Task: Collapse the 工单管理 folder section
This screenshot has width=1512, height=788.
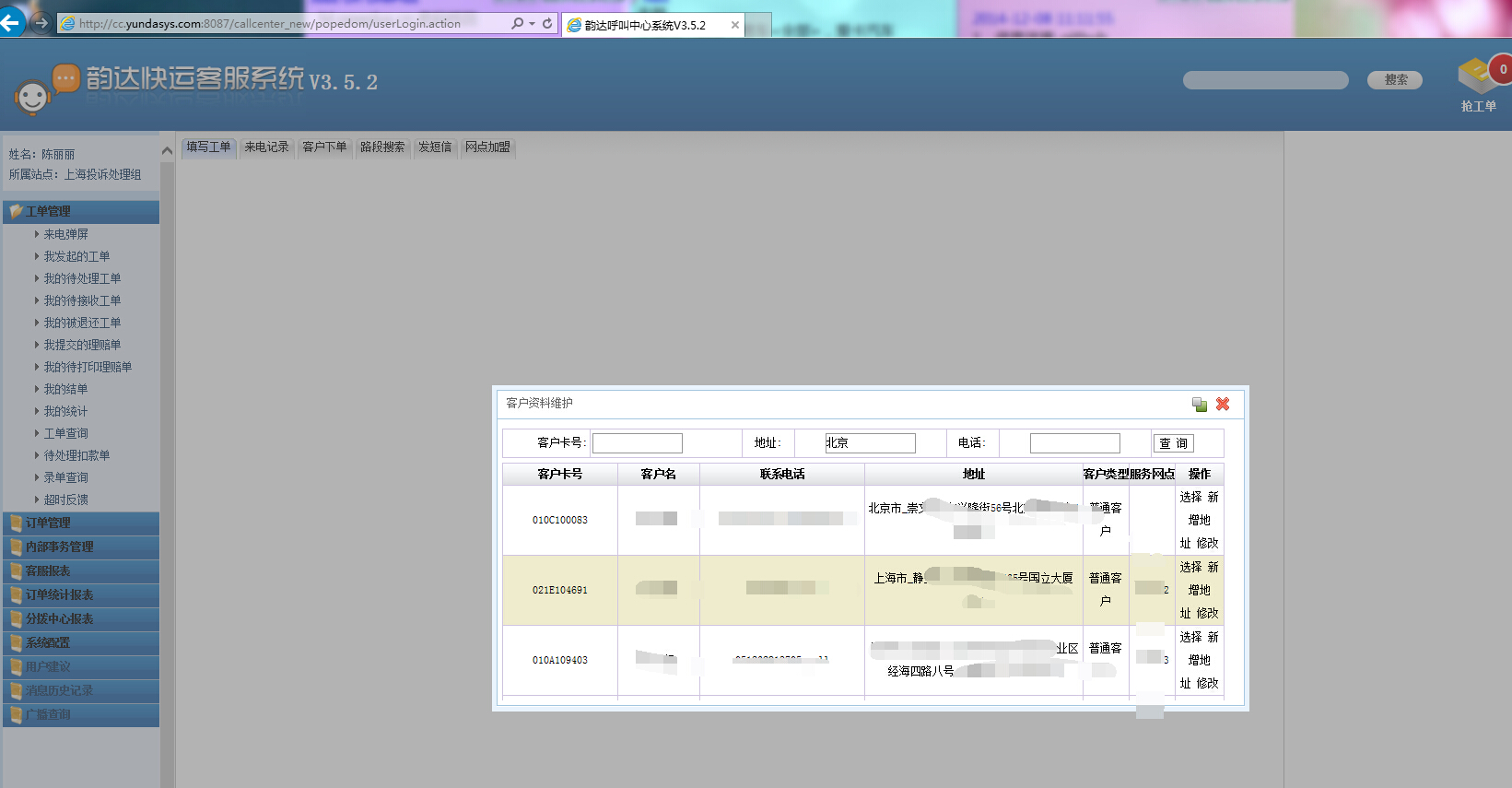Action: pos(81,212)
